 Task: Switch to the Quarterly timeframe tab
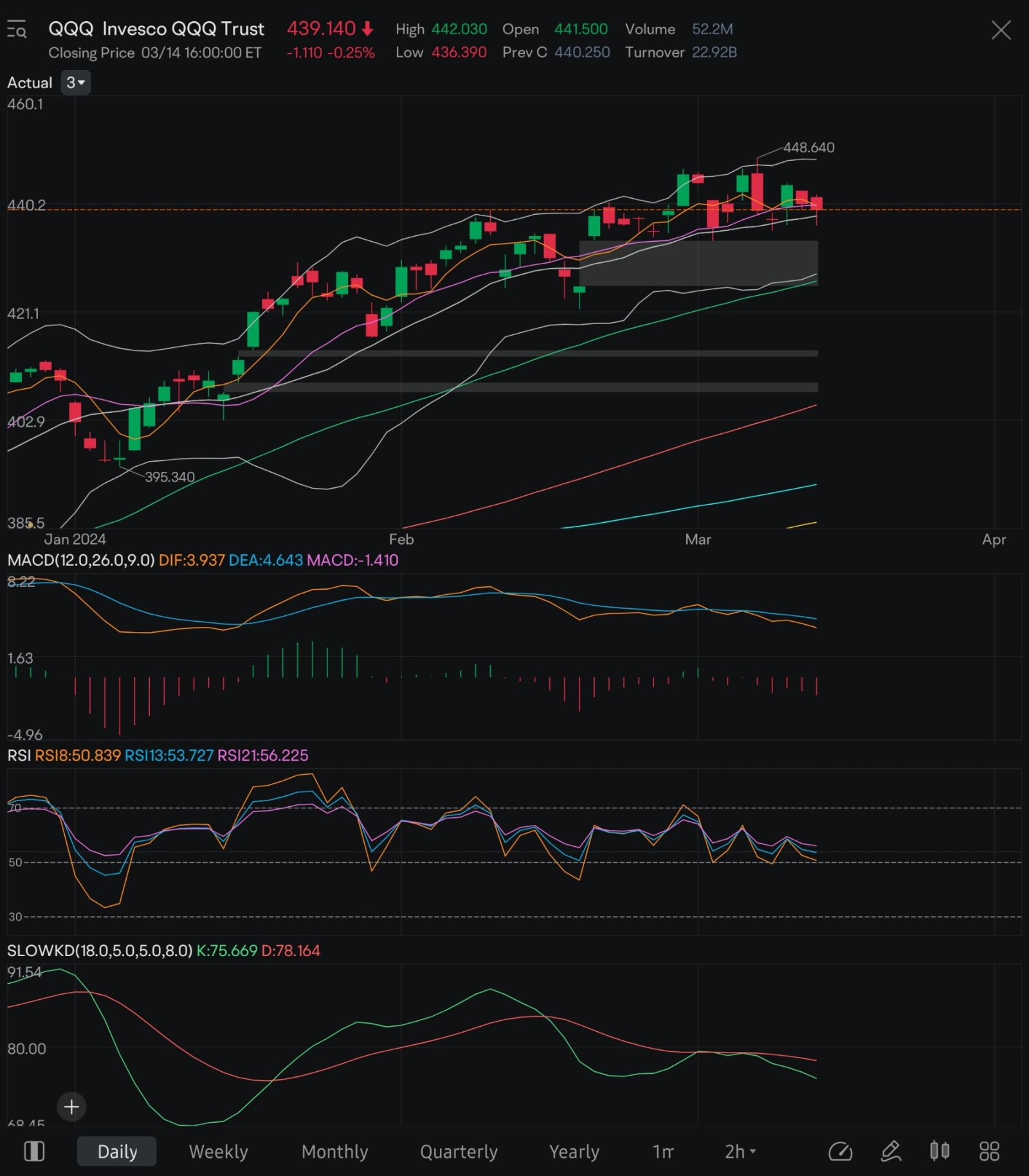click(459, 1151)
